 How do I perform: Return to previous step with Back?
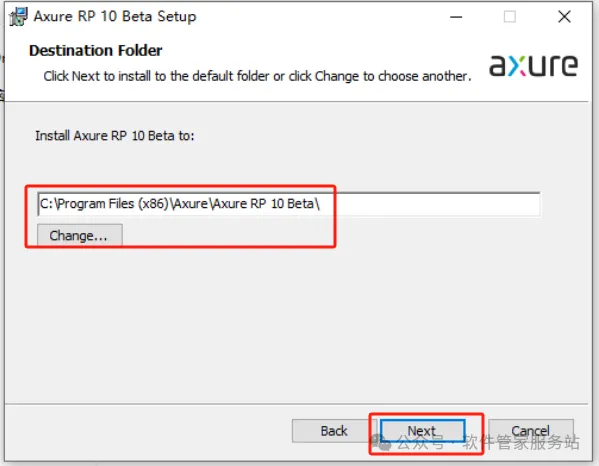coord(334,431)
